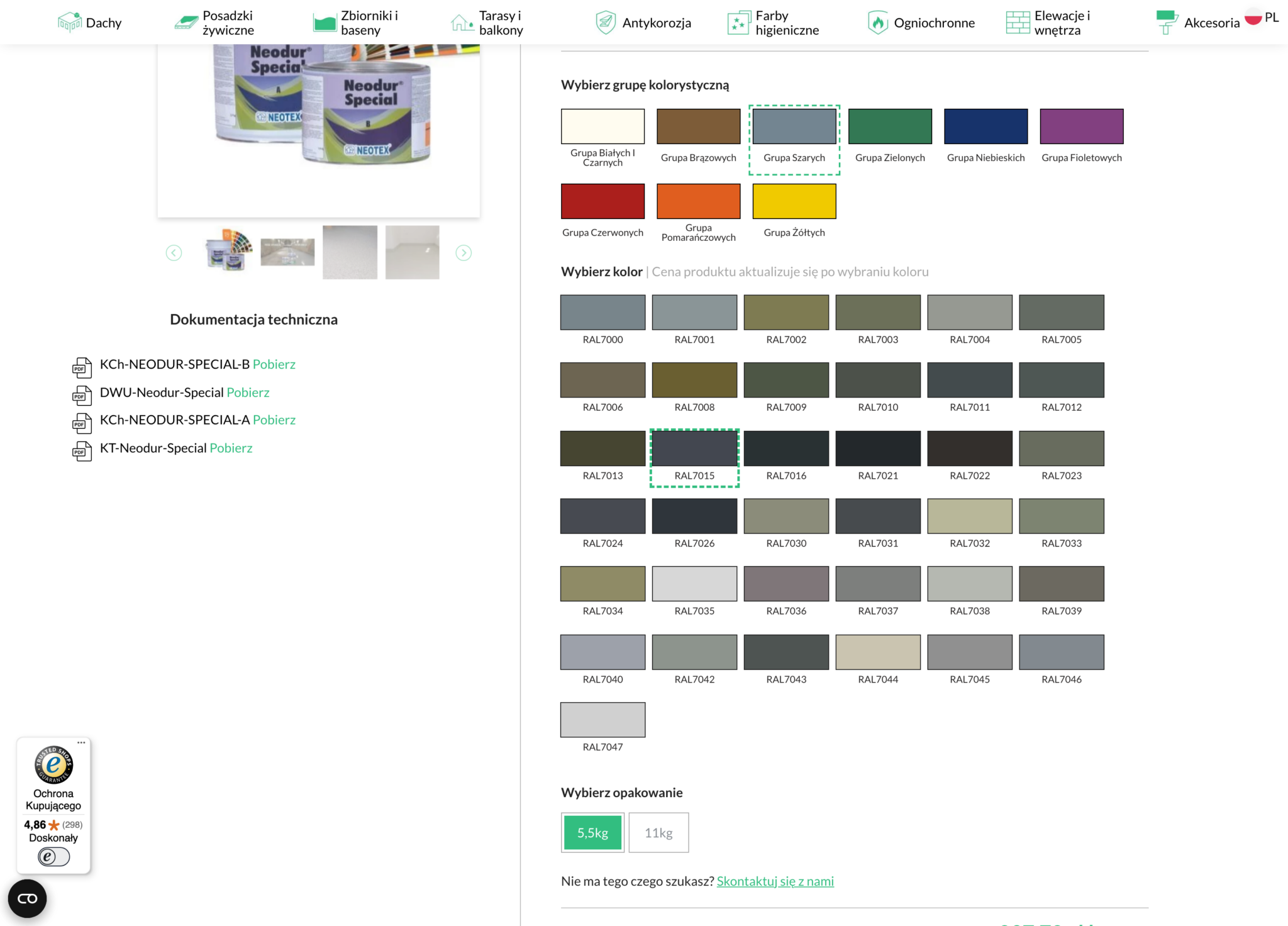This screenshot has height=926, width=1288.
Task: Pick the RAL7024 color swatch
Action: pyautogui.click(x=602, y=516)
